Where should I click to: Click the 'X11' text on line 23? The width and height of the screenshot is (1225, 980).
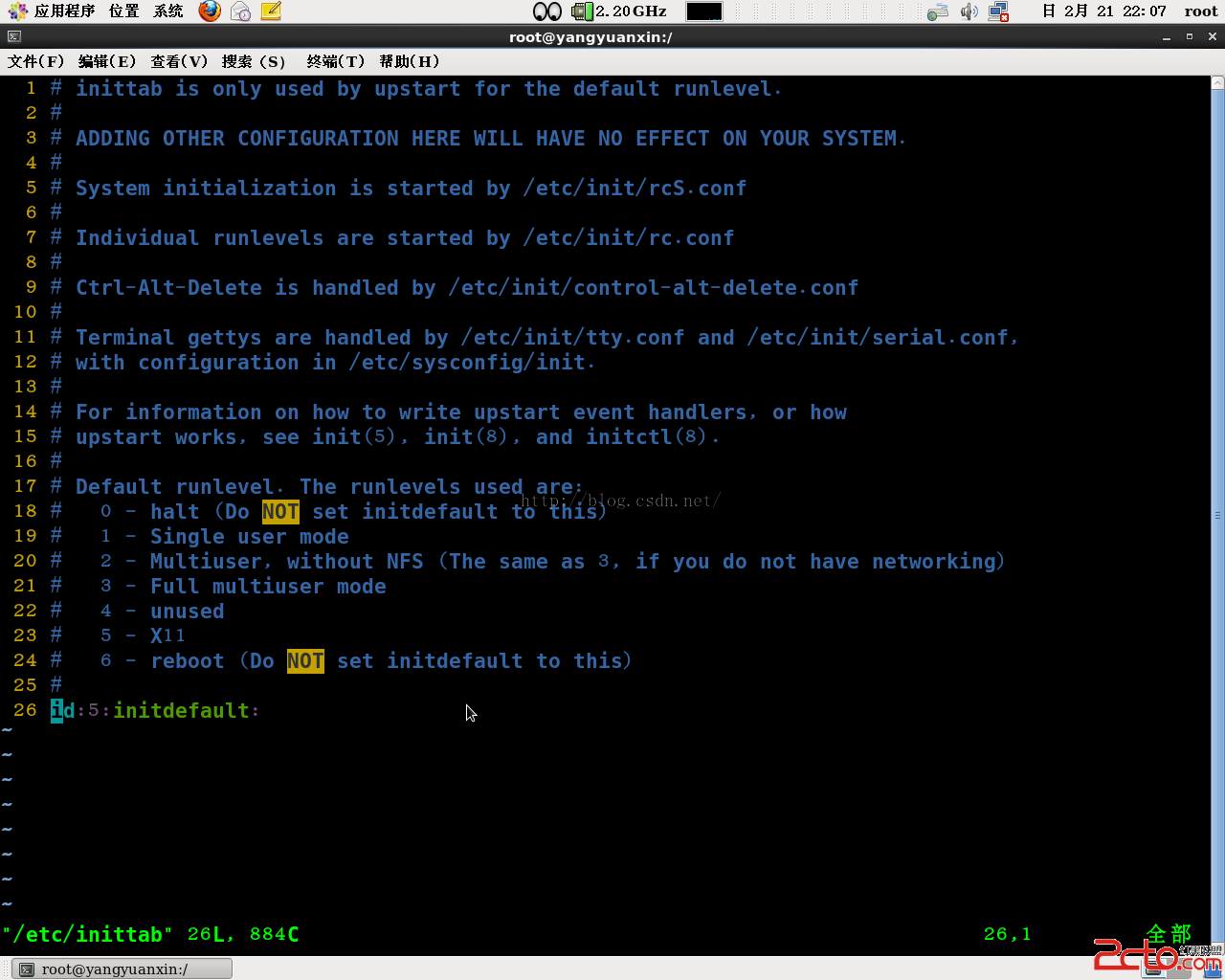pos(167,635)
